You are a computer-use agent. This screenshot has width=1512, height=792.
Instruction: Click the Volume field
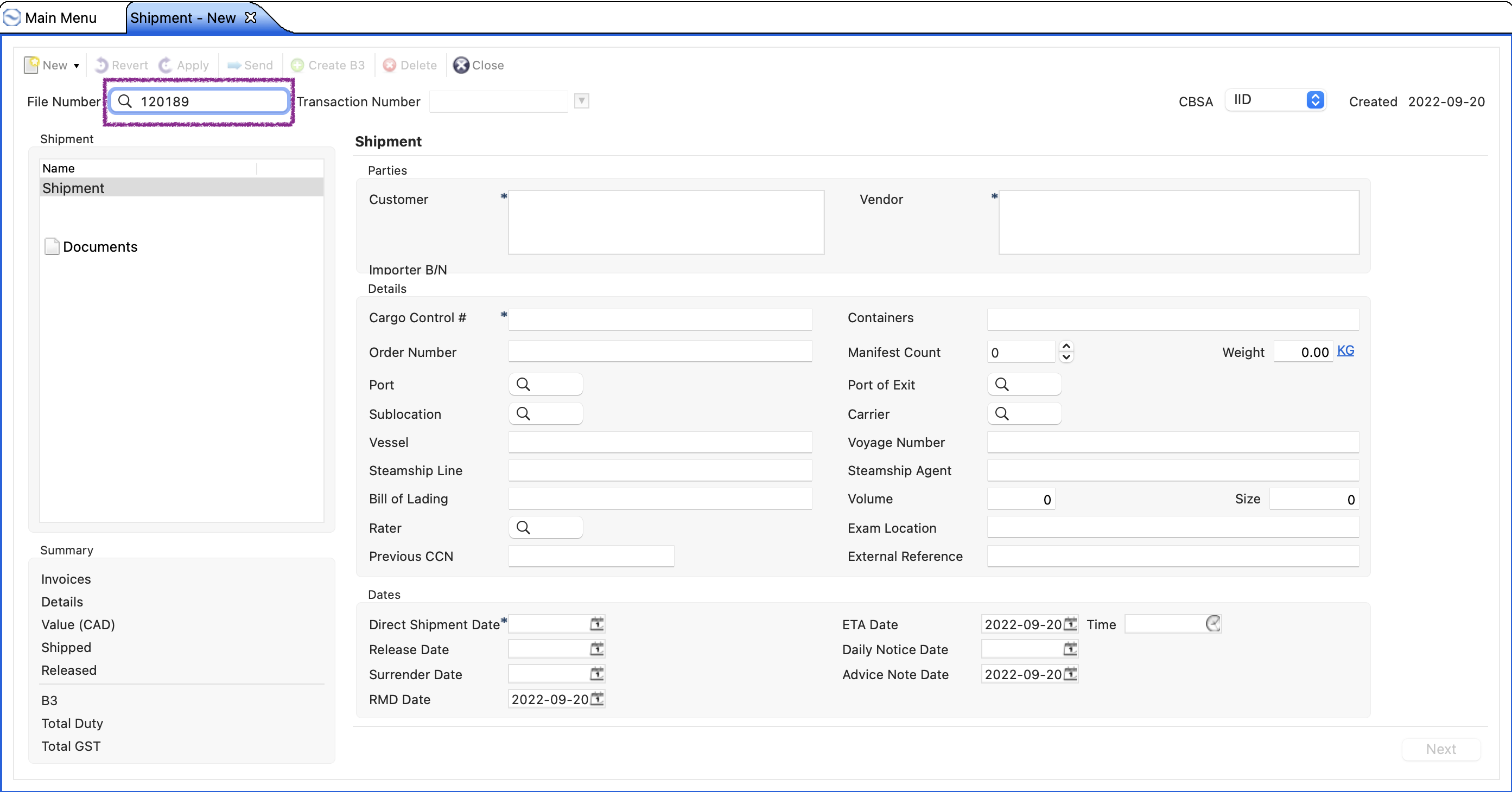(x=1021, y=499)
